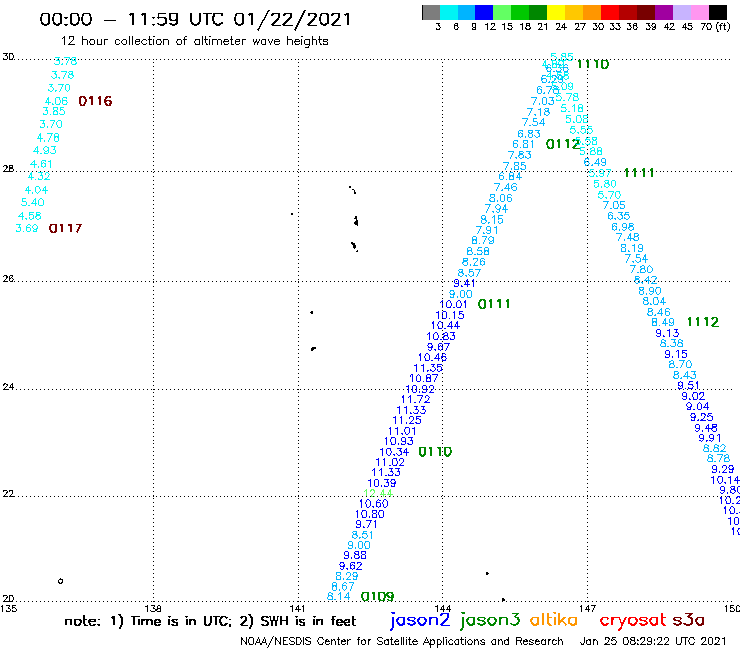
Task: Click the wave height value '7.46'
Action: coord(505,187)
